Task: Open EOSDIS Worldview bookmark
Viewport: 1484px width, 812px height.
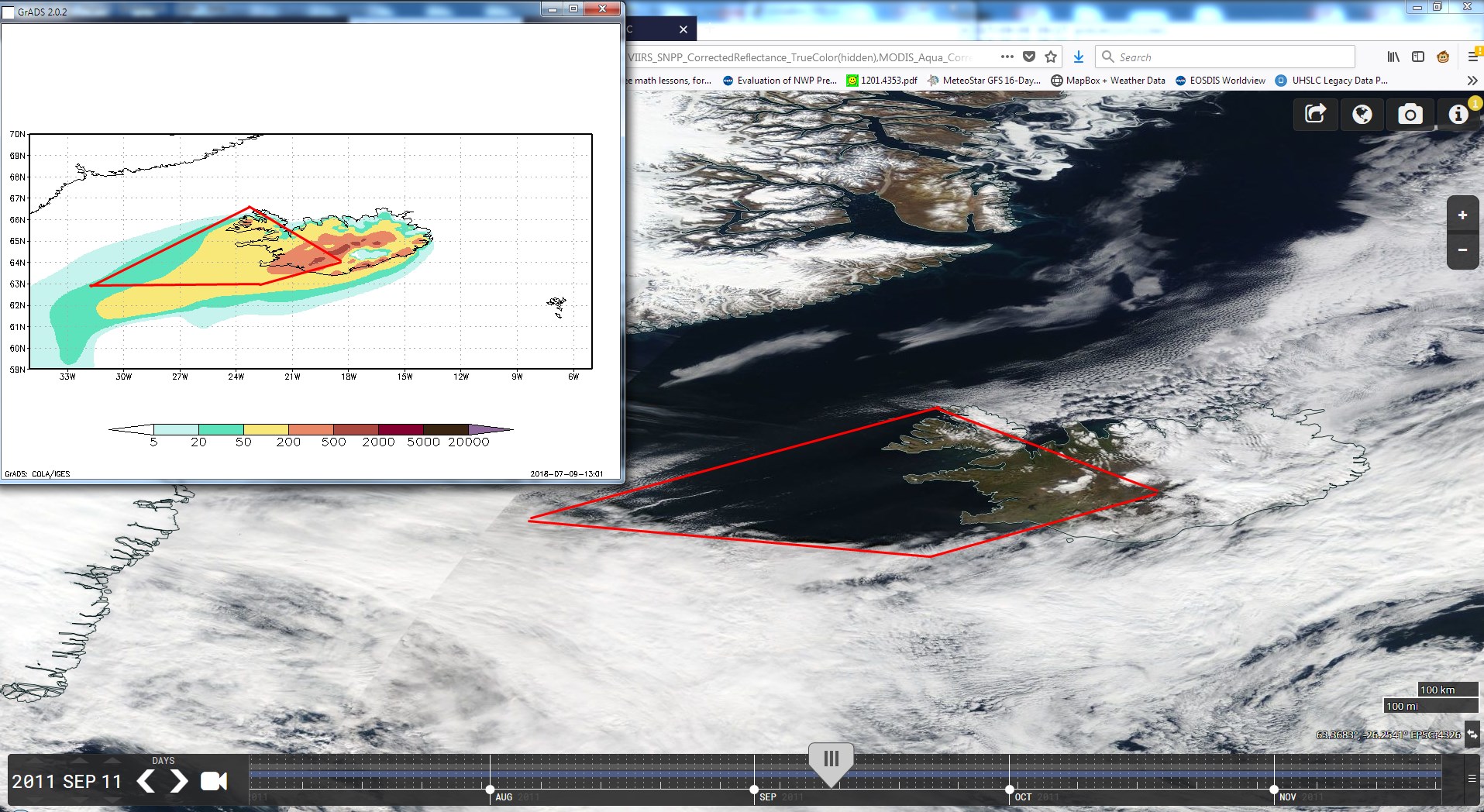Action: click(1221, 81)
